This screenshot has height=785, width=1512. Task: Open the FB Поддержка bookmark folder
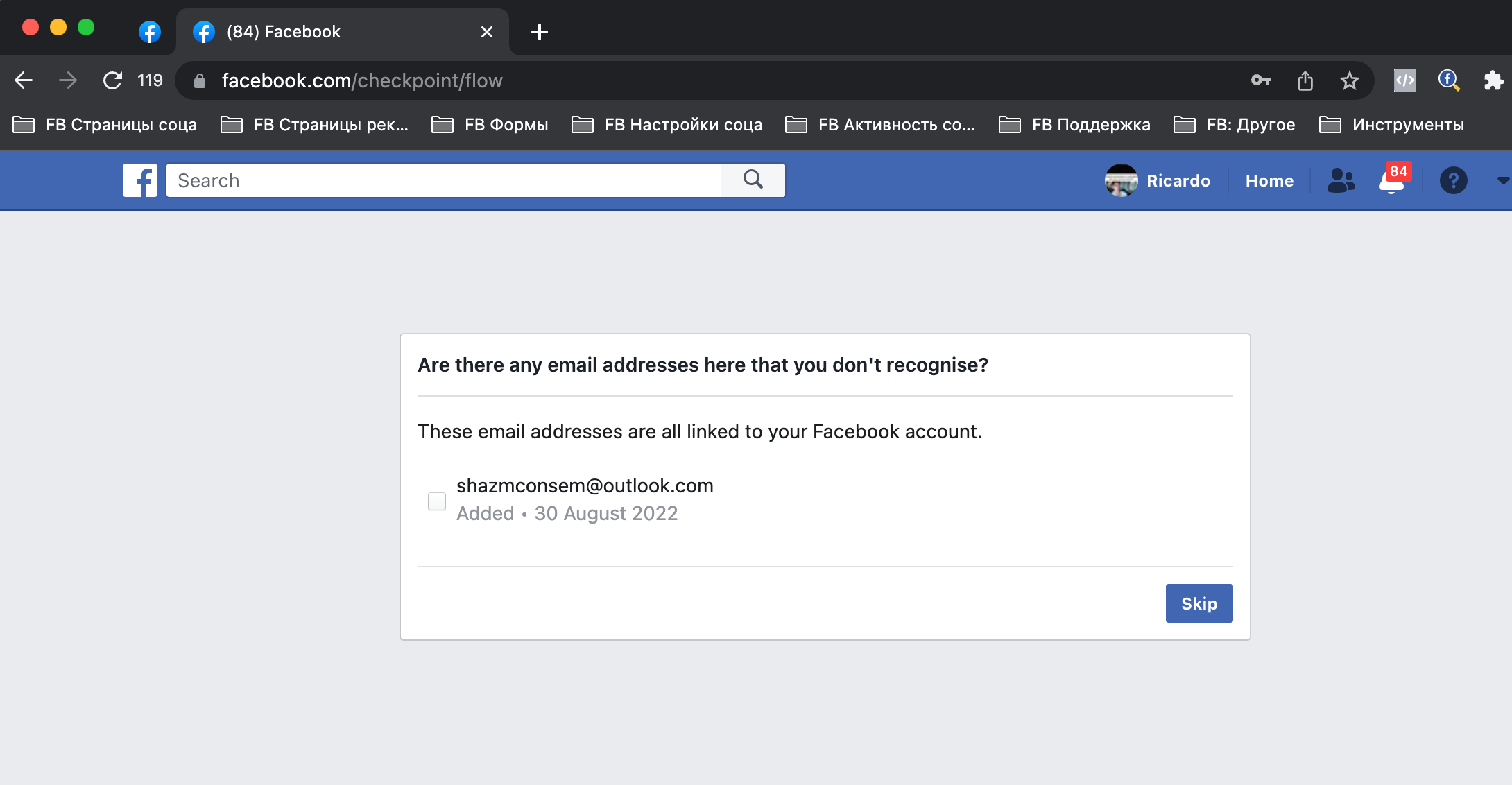click(1074, 125)
